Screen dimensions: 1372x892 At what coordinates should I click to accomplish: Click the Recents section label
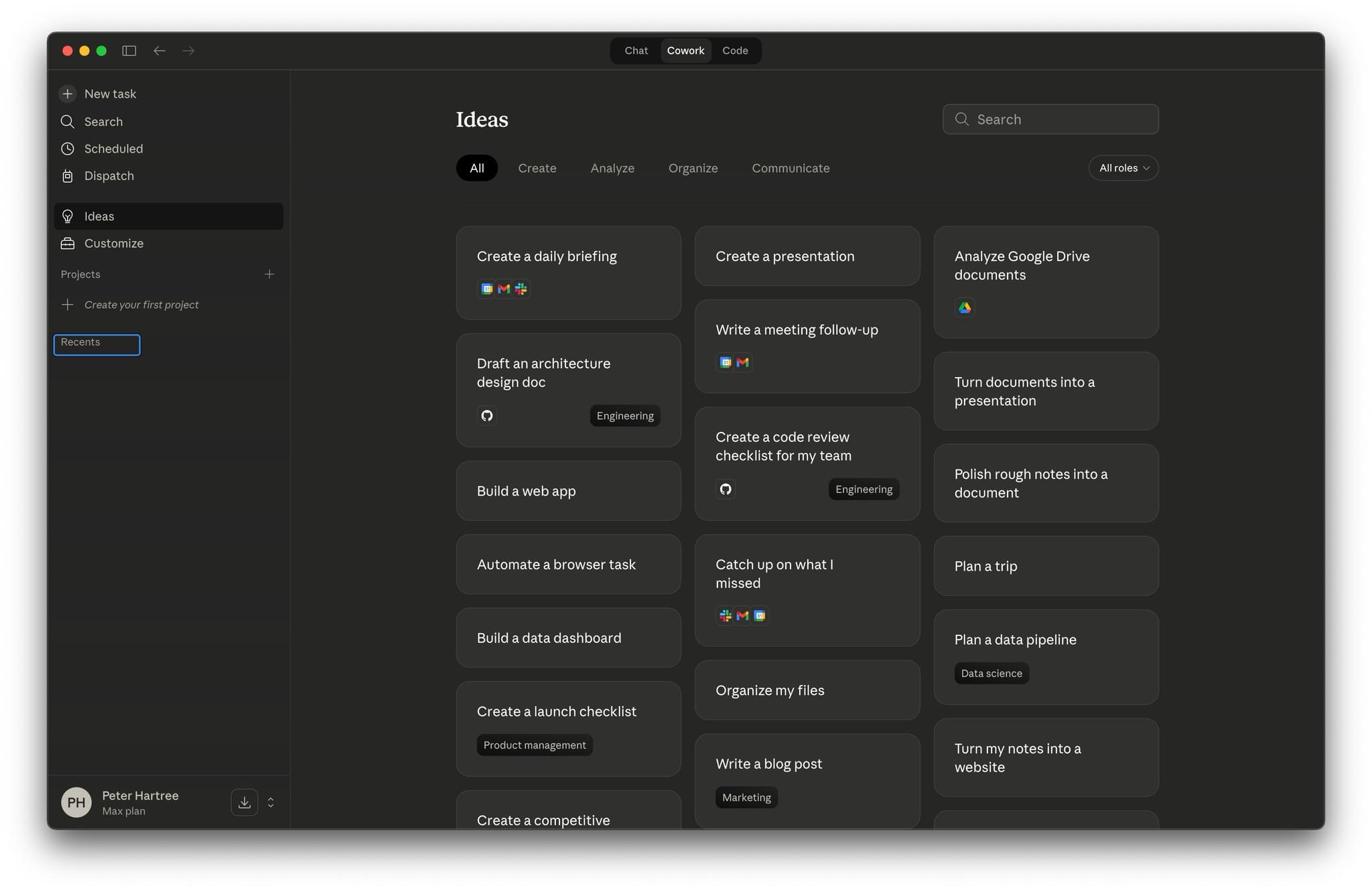80,342
